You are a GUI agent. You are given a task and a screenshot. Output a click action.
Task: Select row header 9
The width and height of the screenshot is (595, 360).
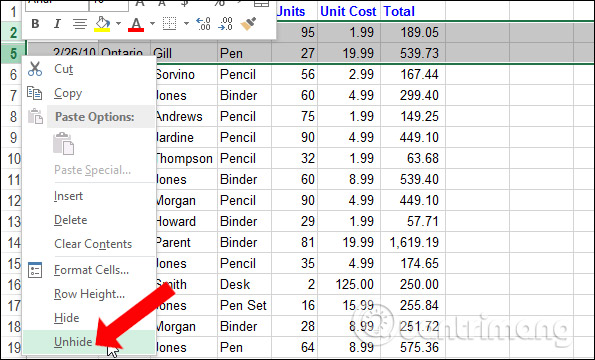tap(12, 138)
